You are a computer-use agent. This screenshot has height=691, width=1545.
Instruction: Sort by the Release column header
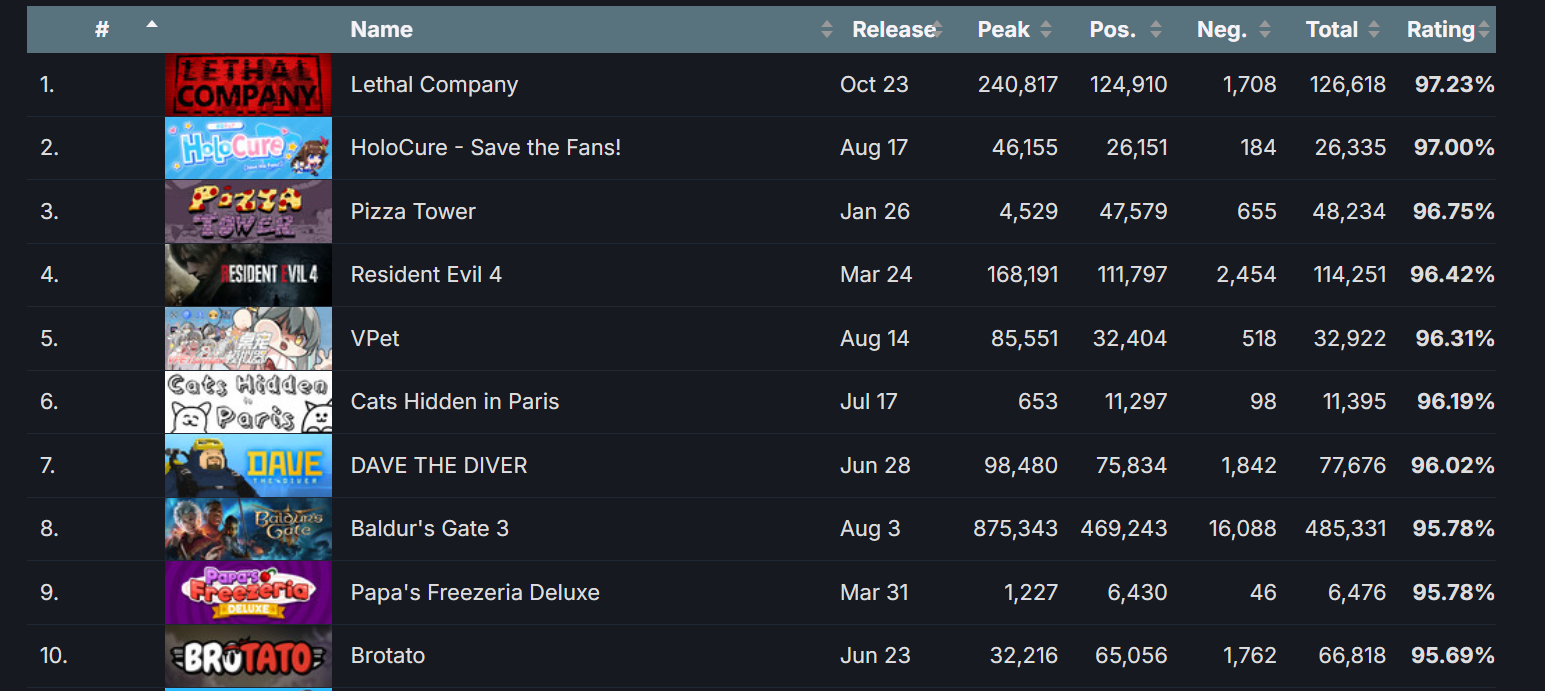[893, 30]
